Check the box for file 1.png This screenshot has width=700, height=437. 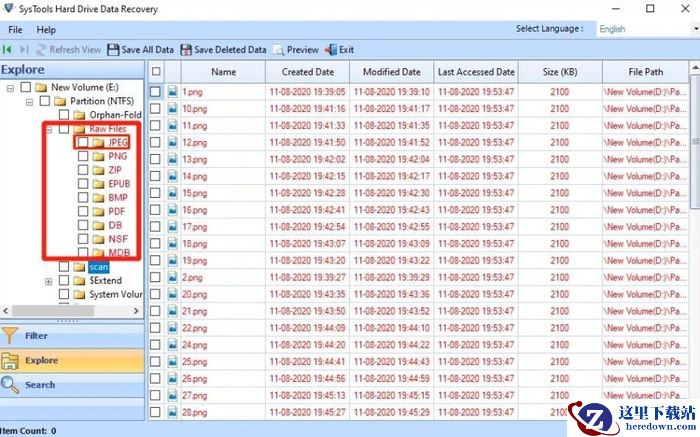pyautogui.click(x=155, y=92)
